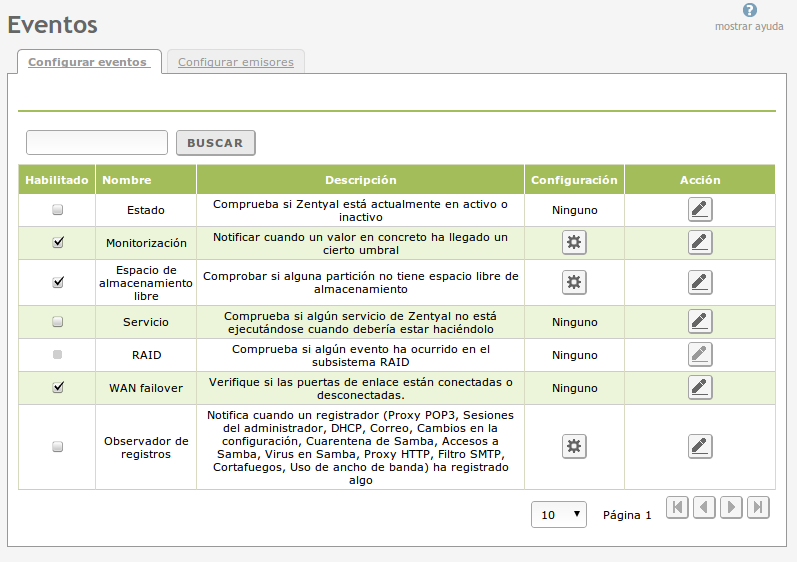Screen dimensions: 797x562
Task: Uncheck Espacio de almacenamiento libre
Action: [x=58, y=282]
